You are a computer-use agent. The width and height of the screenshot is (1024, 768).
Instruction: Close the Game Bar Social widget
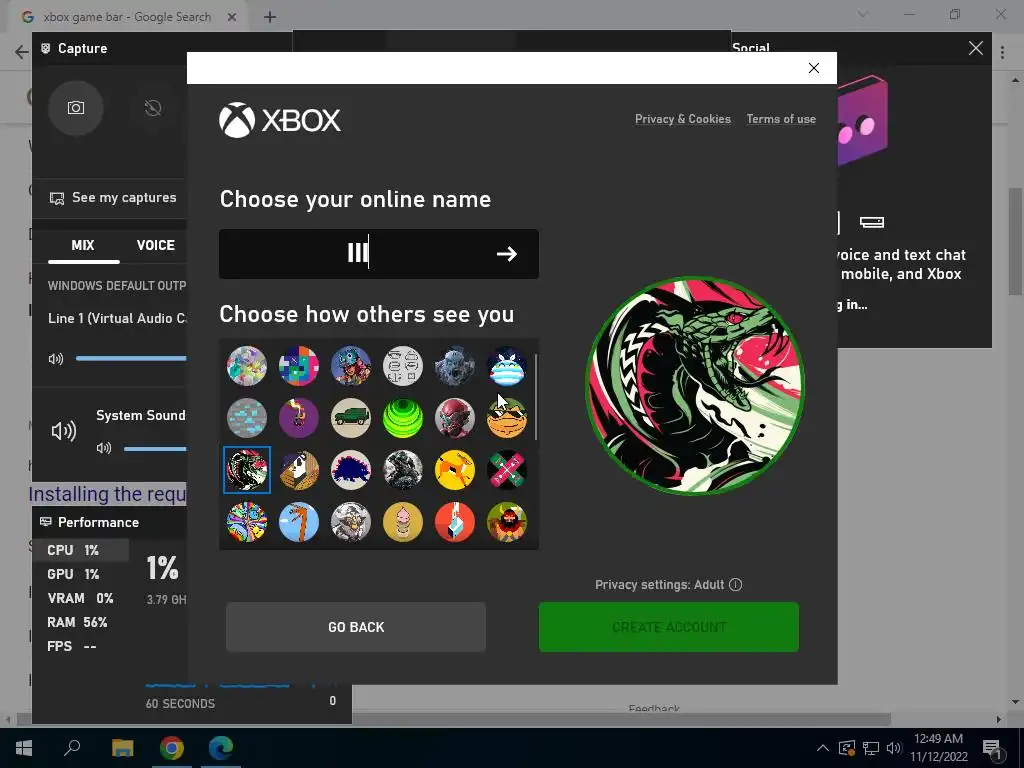pyautogui.click(x=976, y=48)
